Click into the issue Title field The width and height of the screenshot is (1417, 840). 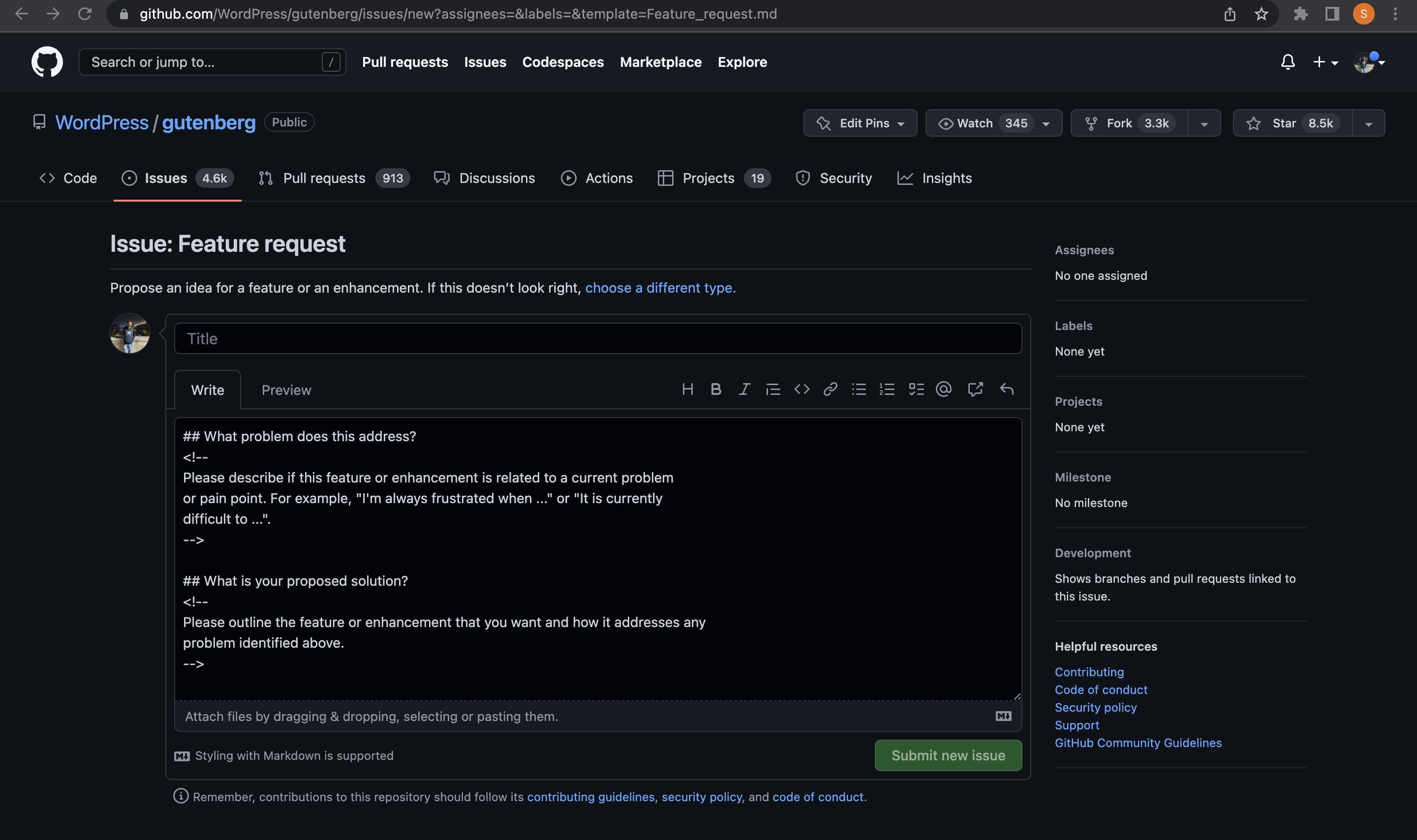(x=598, y=338)
